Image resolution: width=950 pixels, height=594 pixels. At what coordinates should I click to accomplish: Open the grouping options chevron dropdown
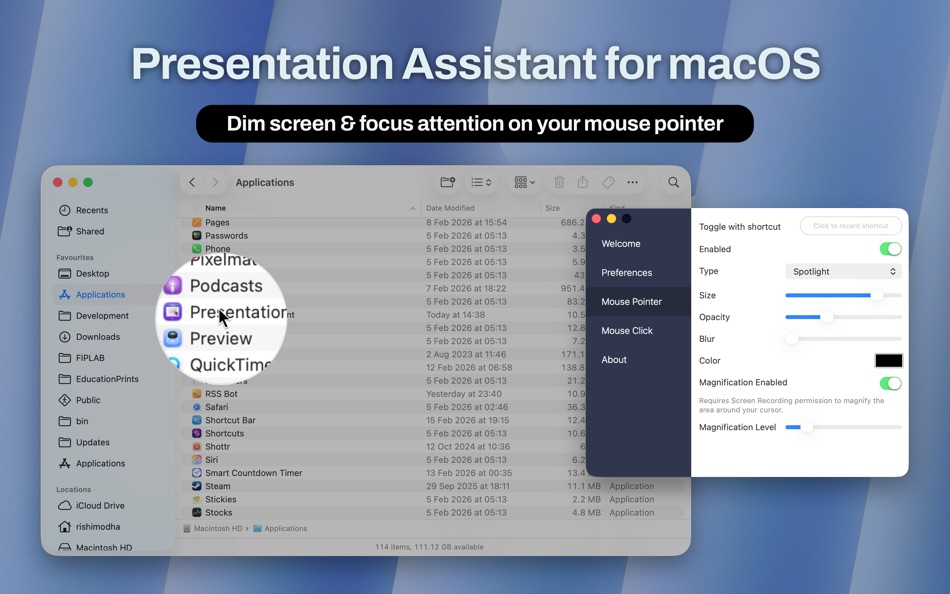click(523, 182)
